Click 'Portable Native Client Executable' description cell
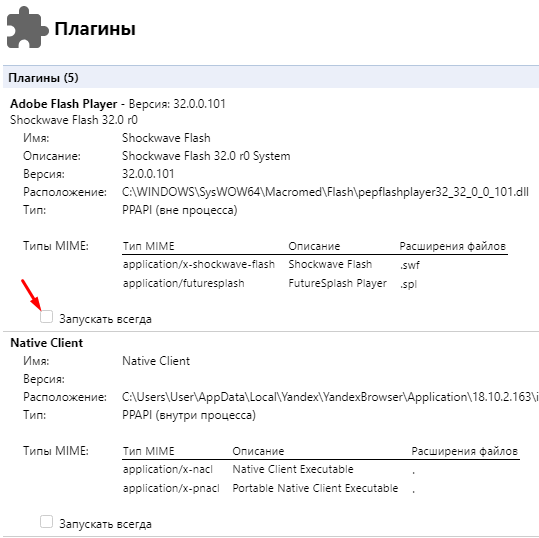Image resolution: width=539 pixels, height=538 pixels. [x=315, y=488]
